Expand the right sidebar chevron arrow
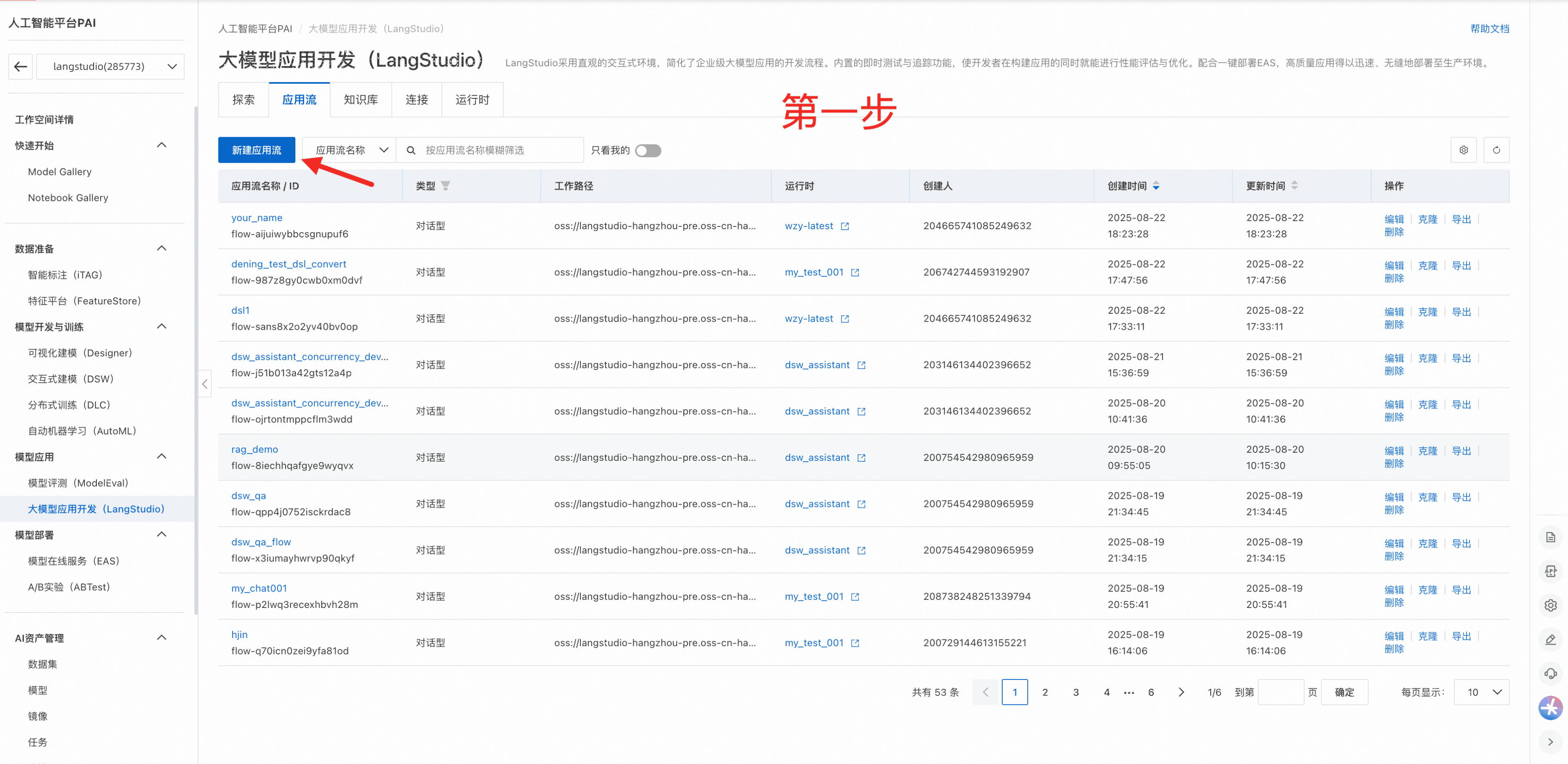 tap(1550, 742)
